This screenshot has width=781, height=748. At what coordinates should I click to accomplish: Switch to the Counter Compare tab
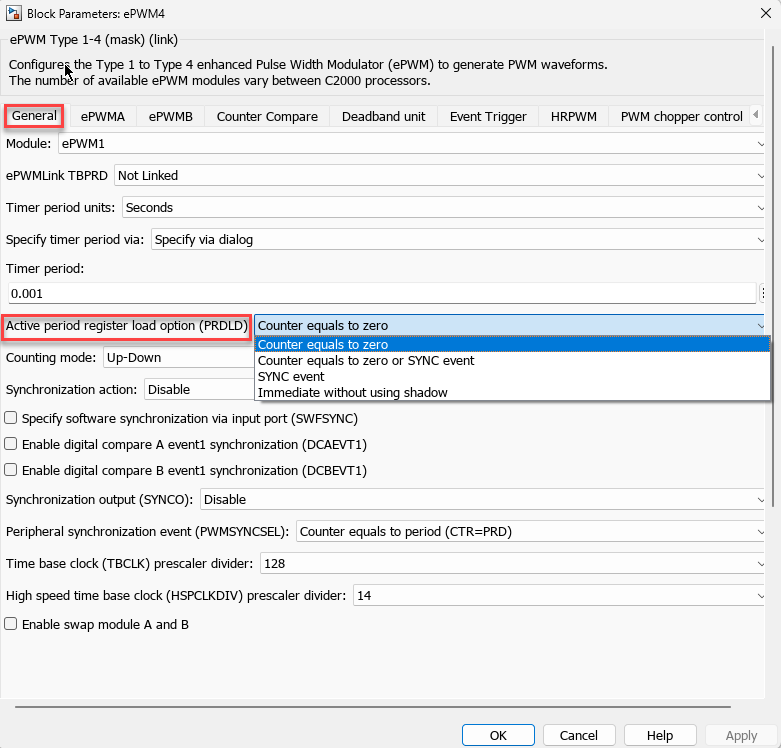pos(267,117)
